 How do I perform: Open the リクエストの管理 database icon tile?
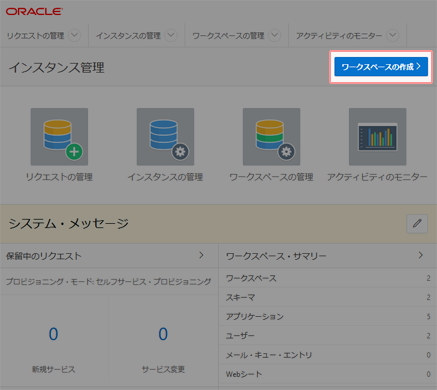59,137
